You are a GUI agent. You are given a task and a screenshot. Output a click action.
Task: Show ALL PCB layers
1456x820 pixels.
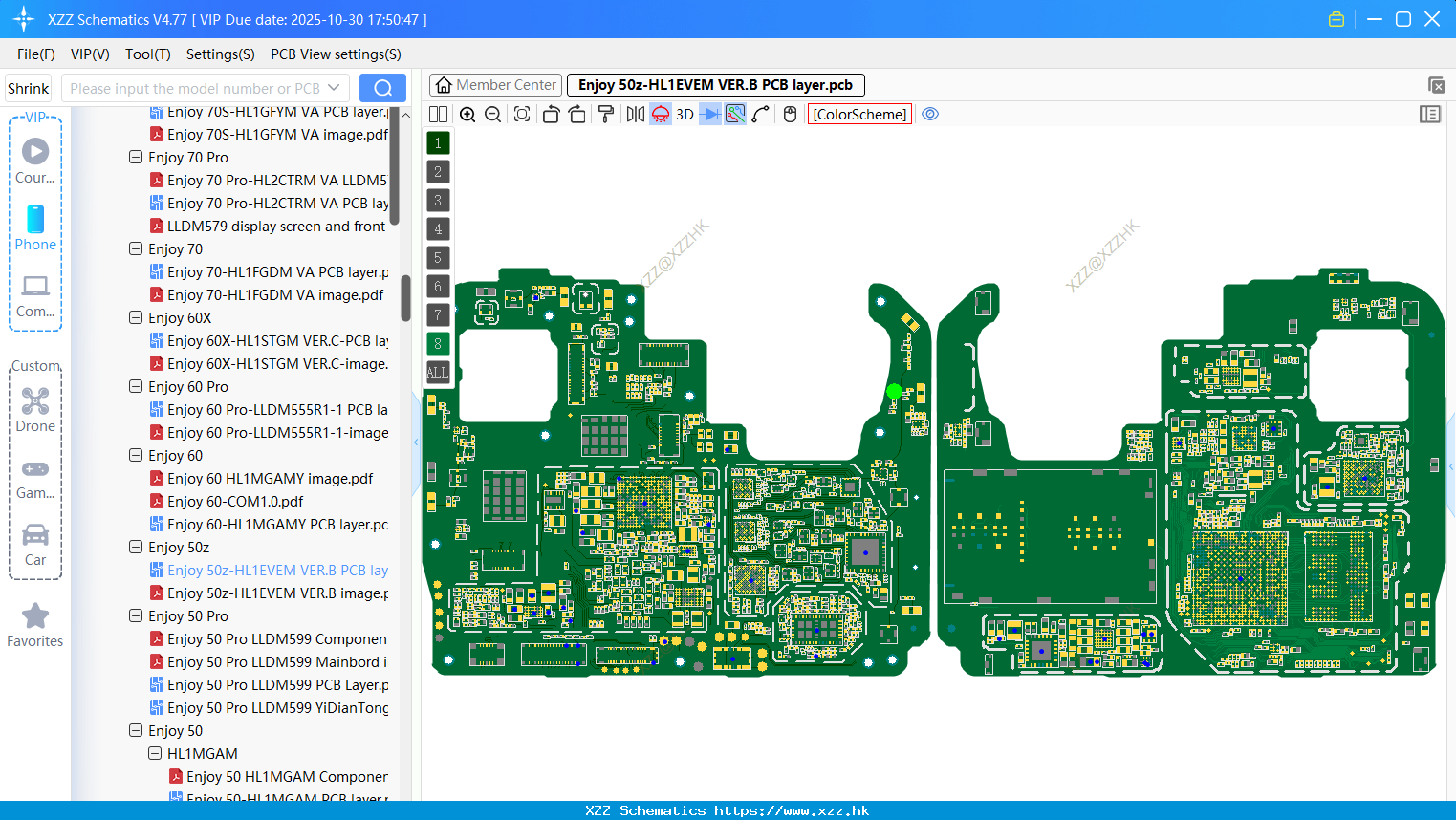click(x=438, y=373)
